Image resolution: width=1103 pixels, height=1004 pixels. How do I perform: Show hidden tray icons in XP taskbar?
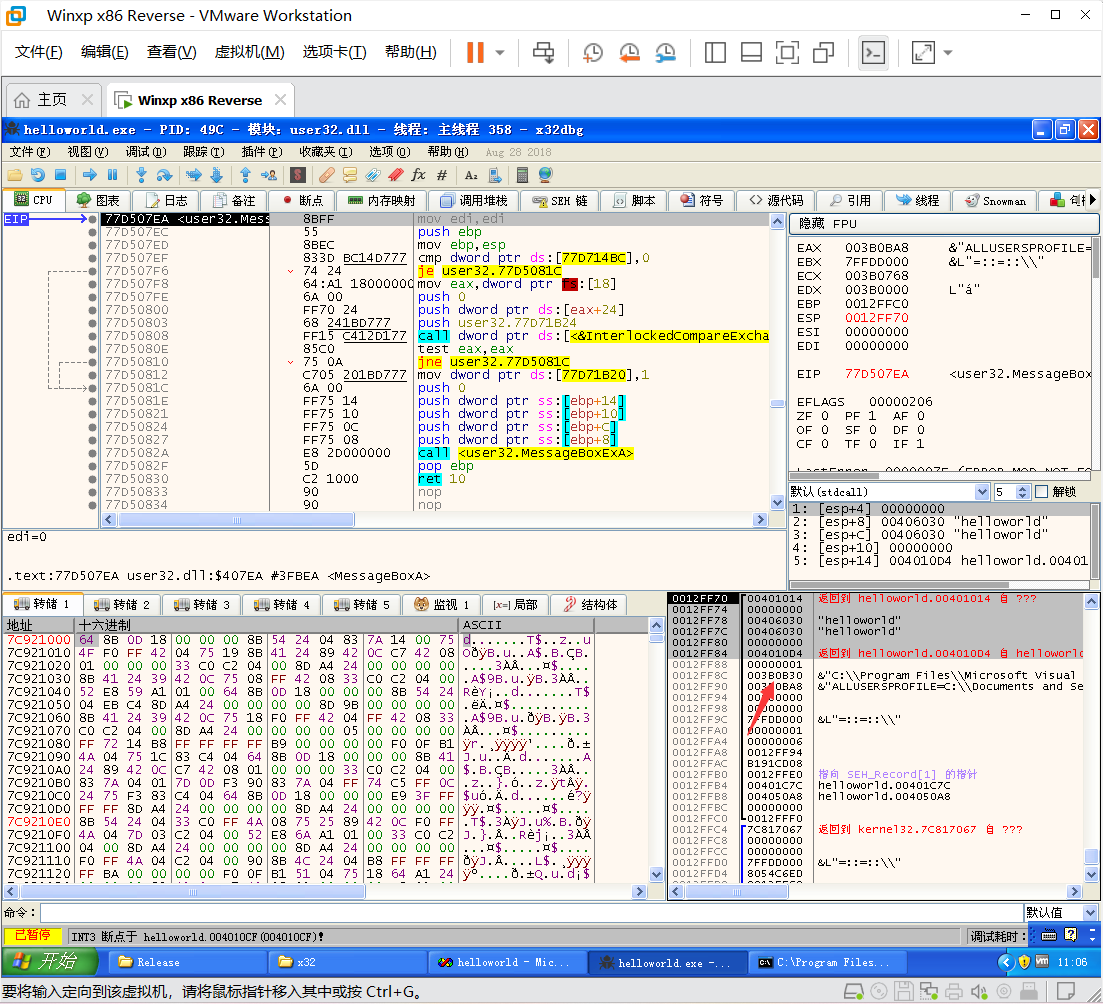click(x=1005, y=962)
